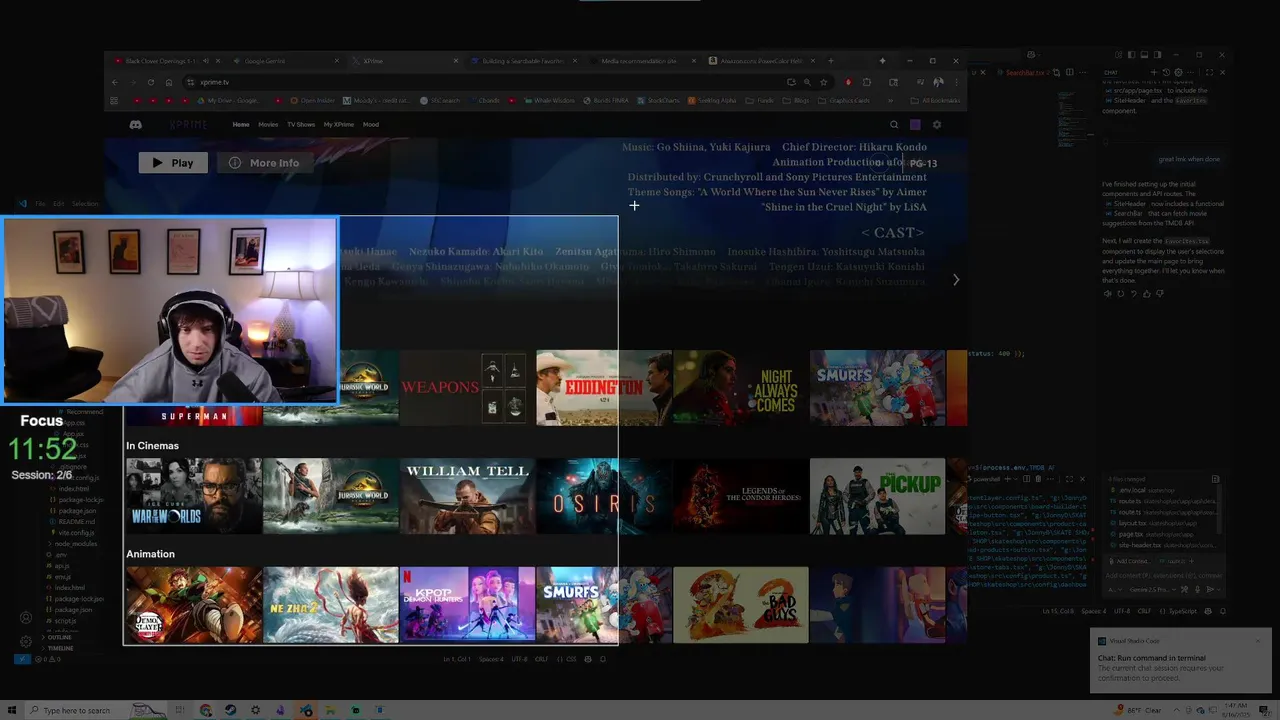The image size is (1280, 720).
Task: Click the Windows Start button
Action: [11, 710]
